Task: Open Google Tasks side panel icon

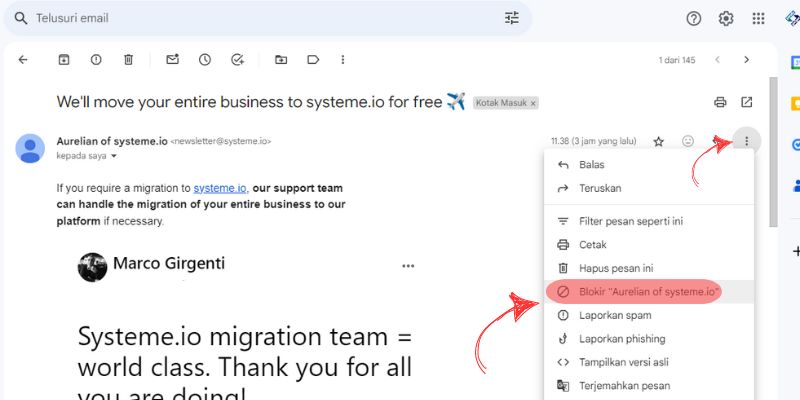Action: tap(795, 145)
